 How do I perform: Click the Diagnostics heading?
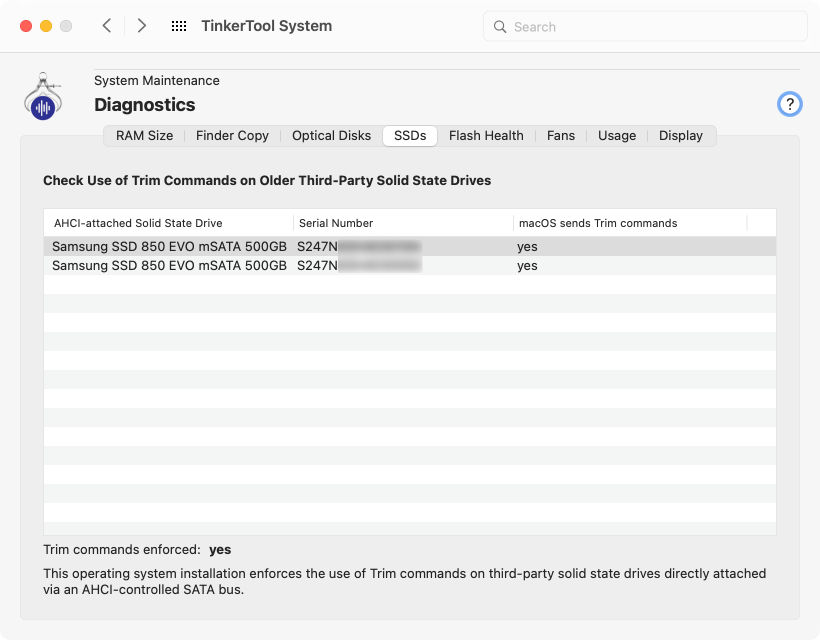144,105
